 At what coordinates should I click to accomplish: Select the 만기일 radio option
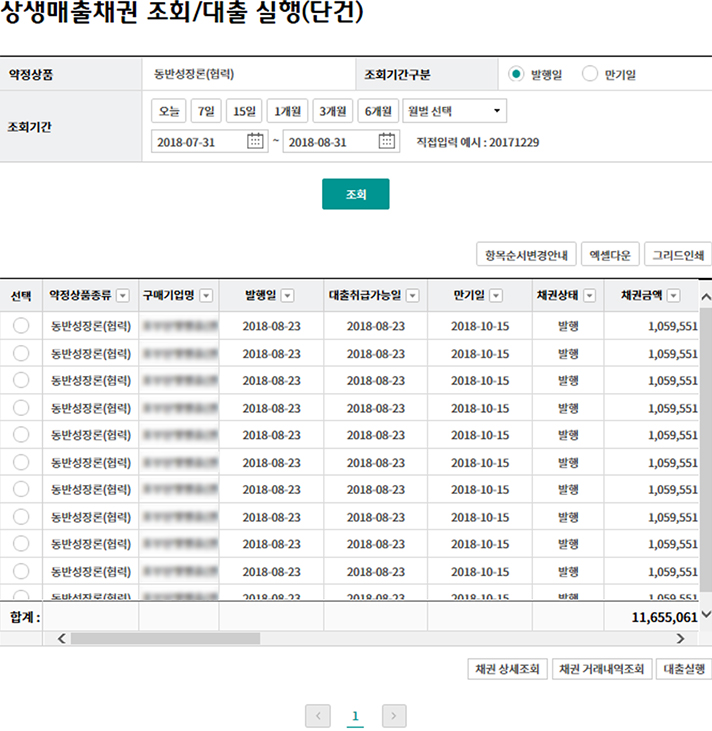[x=589, y=74]
